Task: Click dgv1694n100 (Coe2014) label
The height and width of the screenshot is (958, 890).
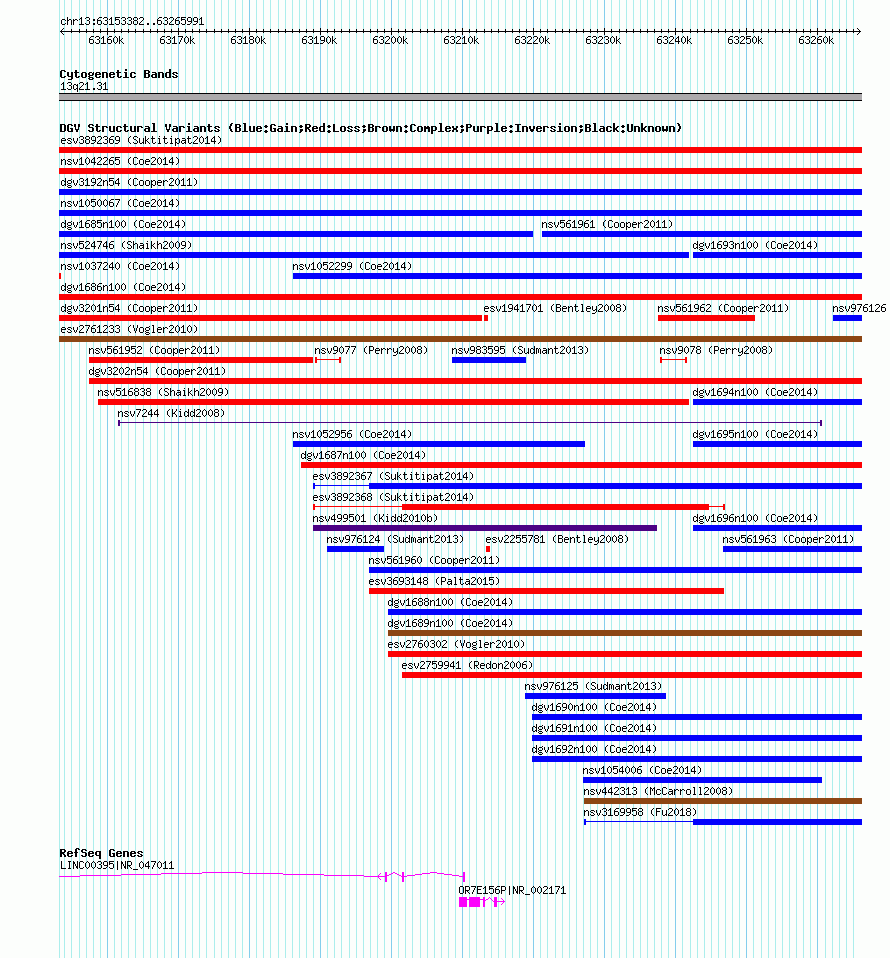Action: tap(755, 392)
